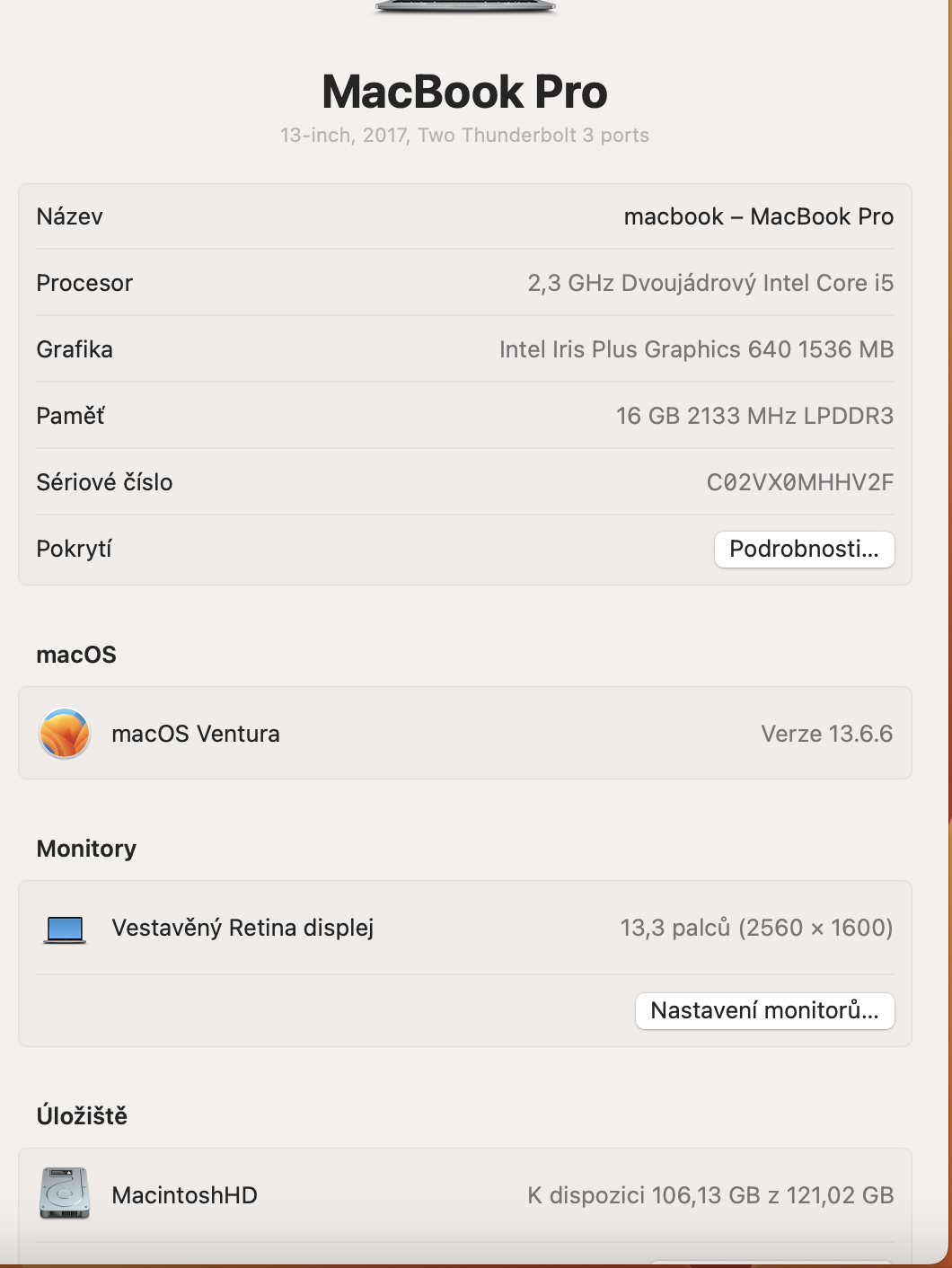Open Podrobnosti… coverage details

click(804, 549)
